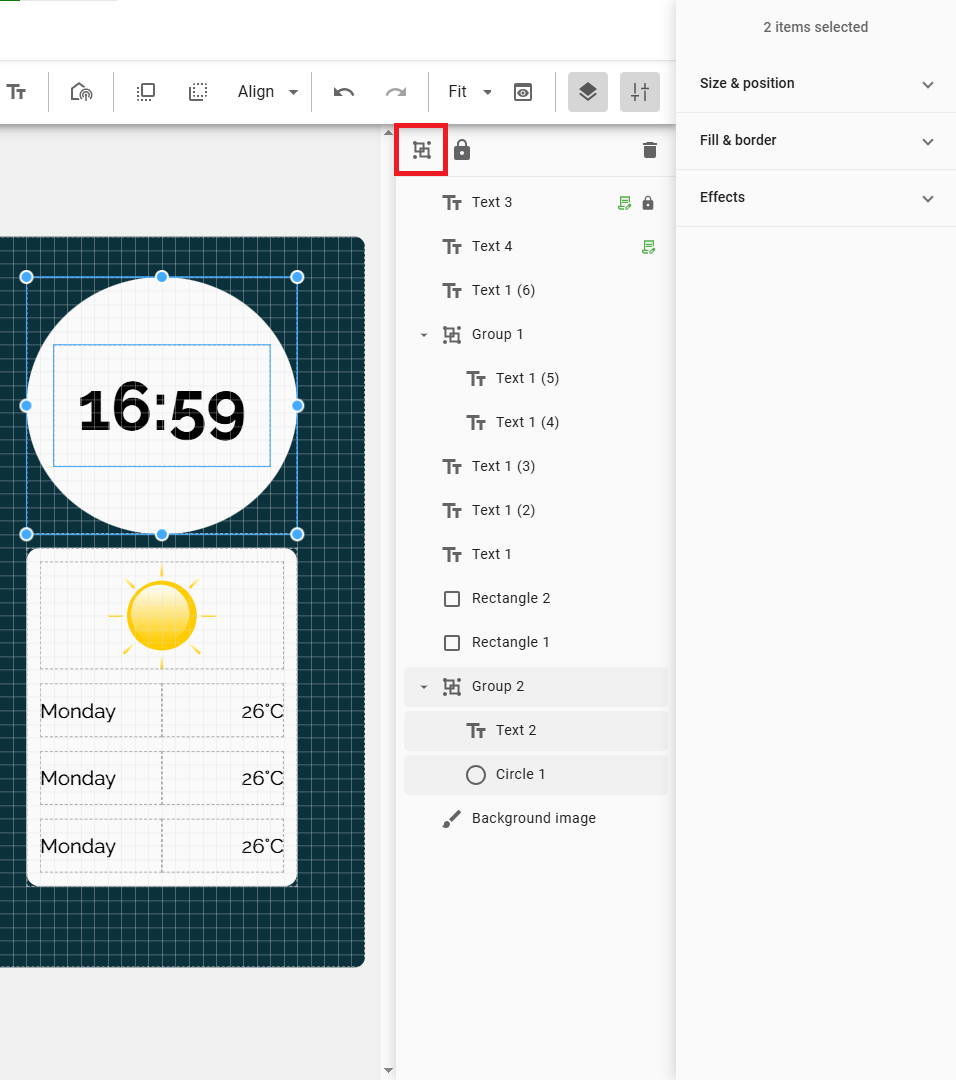Click the bottom-left selection handle
This screenshot has width=956, height=1080.
click(26, 534)
